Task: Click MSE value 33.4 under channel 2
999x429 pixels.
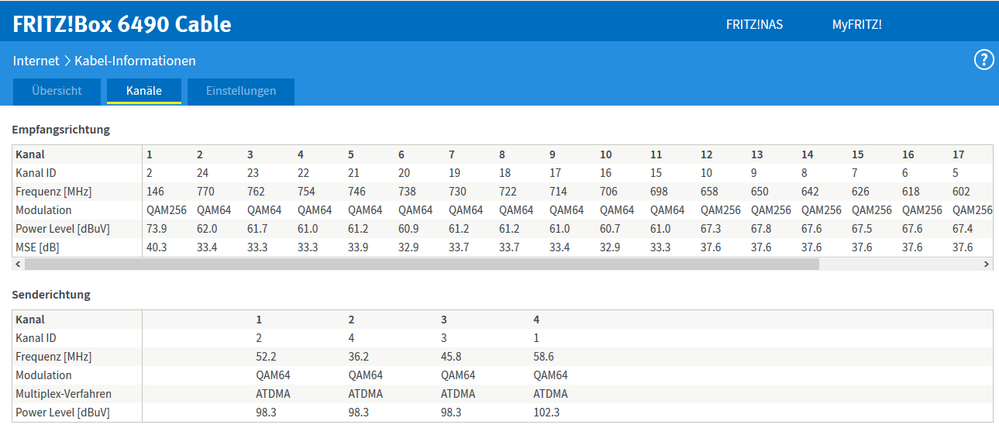Action: point(207,248)
